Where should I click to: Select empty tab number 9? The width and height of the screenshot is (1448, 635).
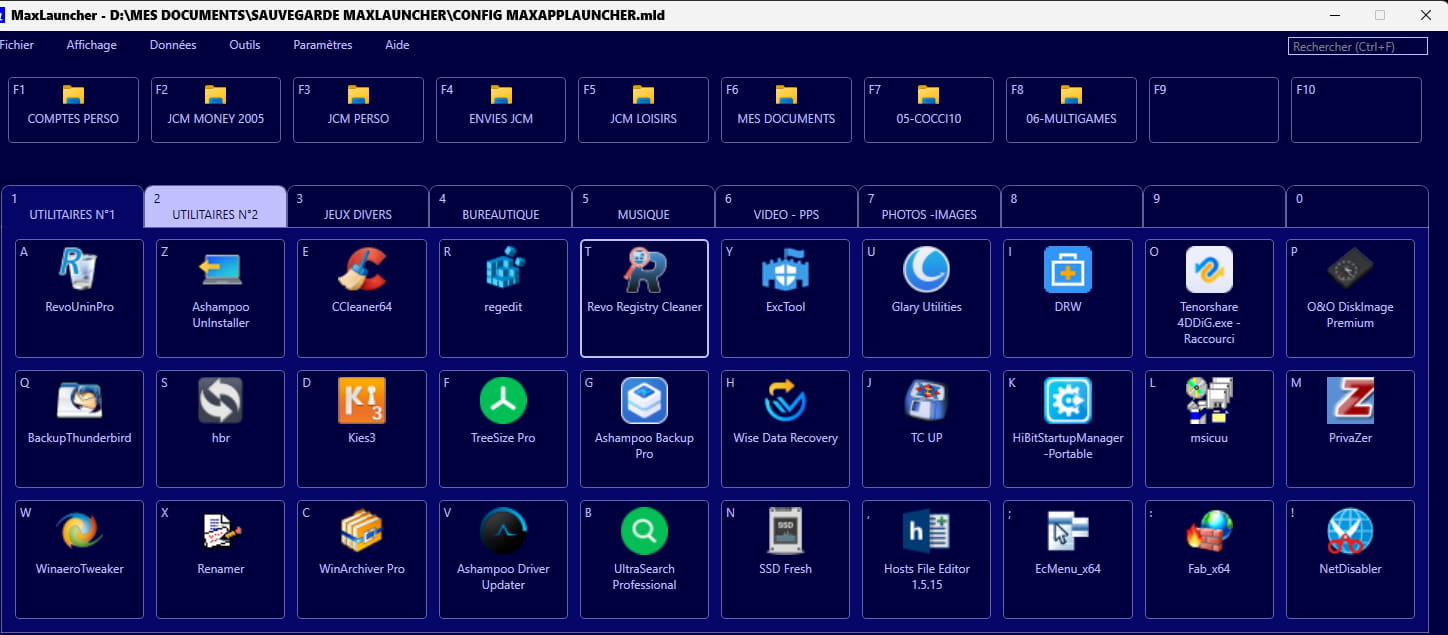pos(1214,206)
